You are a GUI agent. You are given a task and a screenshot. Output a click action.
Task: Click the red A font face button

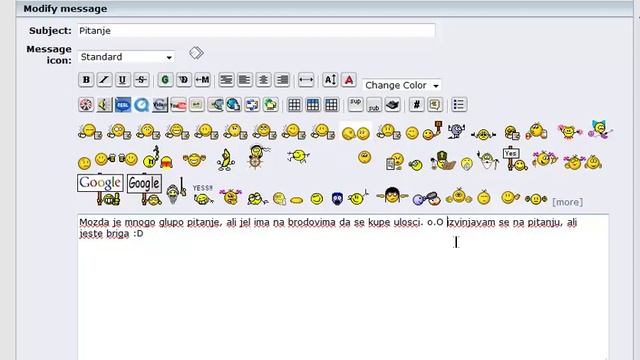click(349, 80)
